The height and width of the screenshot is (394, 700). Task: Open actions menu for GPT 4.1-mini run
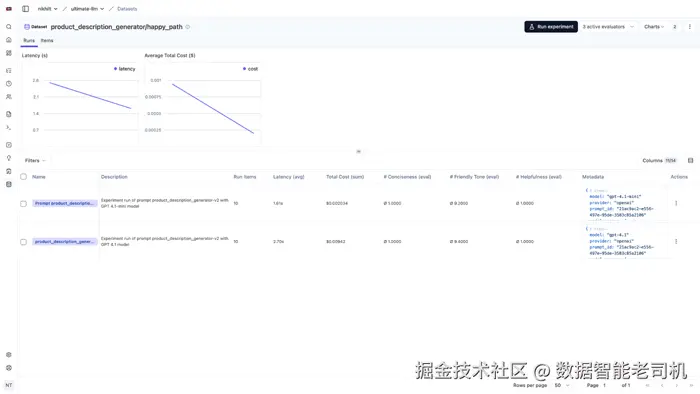coord(676,203)
